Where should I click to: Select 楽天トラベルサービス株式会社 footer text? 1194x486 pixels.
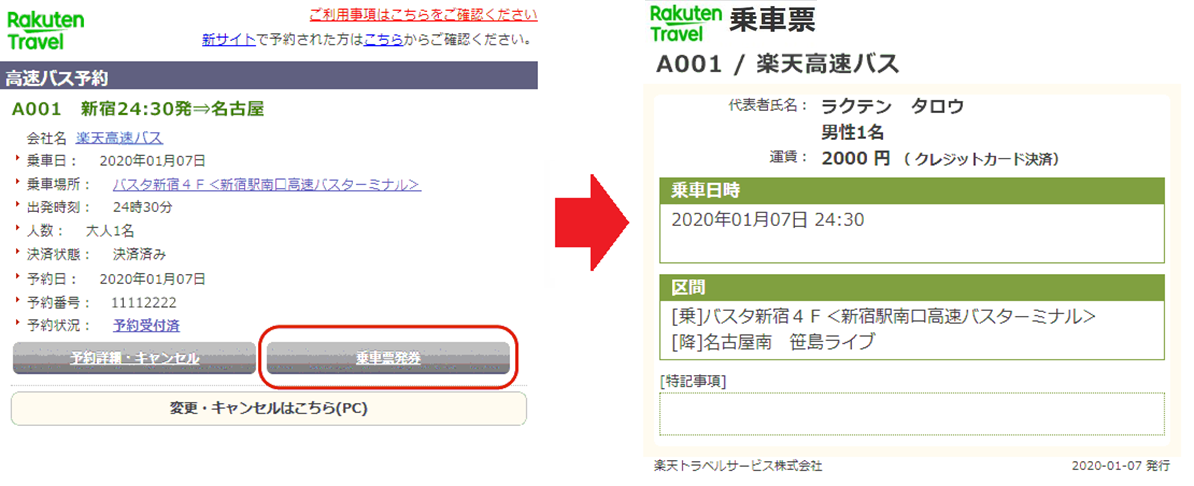click(739, 465)
